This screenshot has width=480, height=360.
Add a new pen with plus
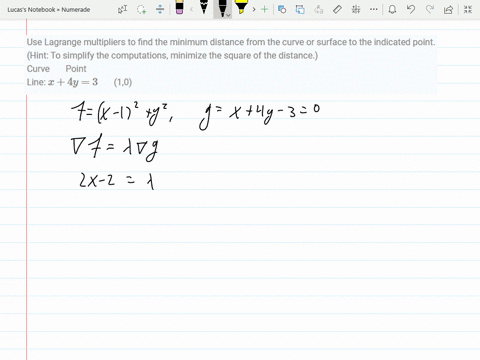(264, 9)
